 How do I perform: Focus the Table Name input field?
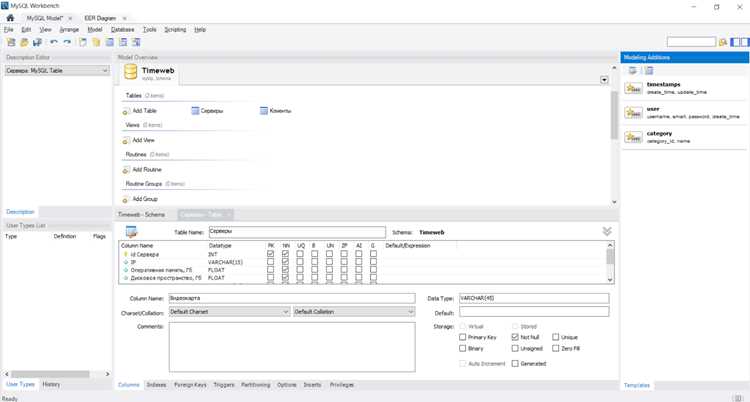(297, 232)
